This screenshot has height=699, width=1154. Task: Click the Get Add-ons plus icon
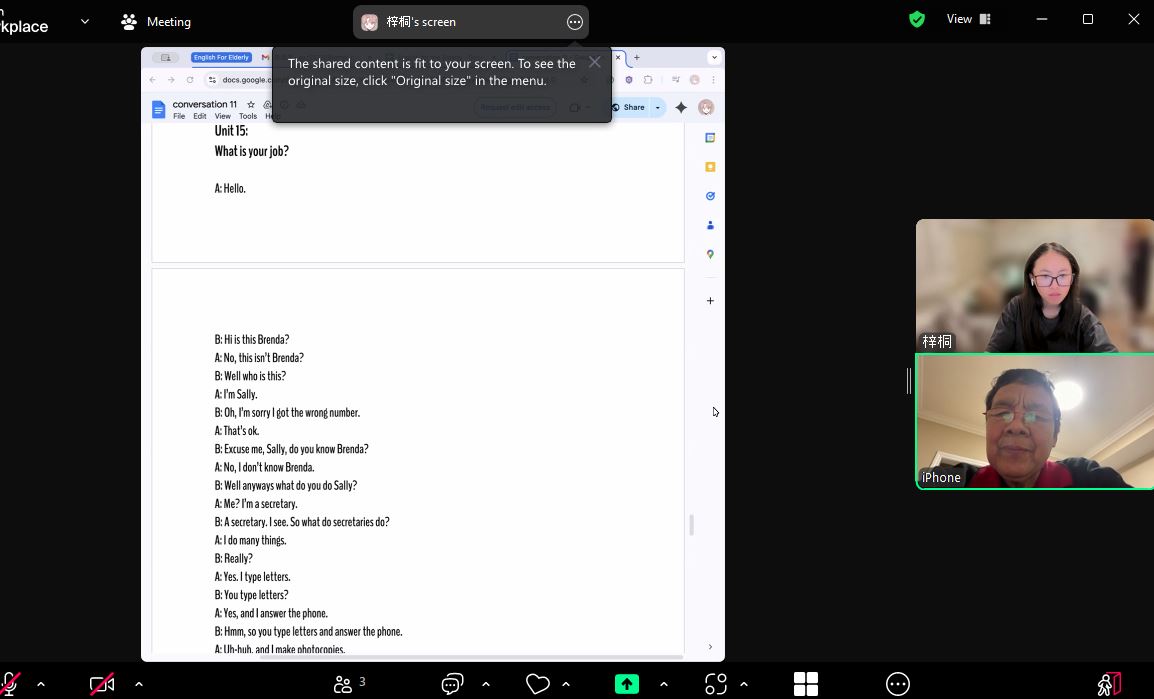point(710,300)
